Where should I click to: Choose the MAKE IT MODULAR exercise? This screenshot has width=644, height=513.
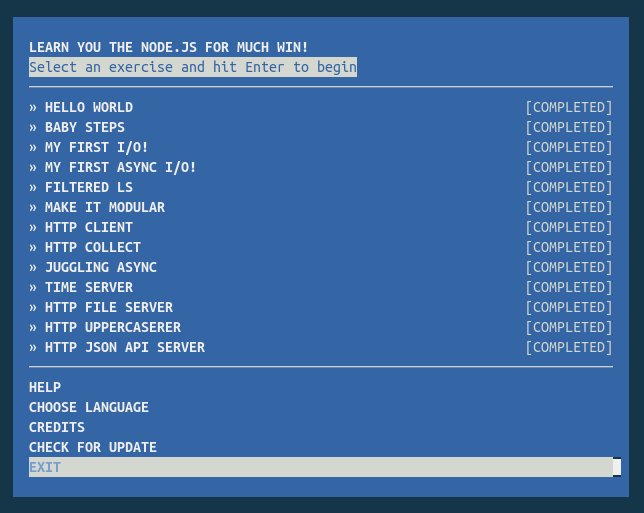(321, 207)
